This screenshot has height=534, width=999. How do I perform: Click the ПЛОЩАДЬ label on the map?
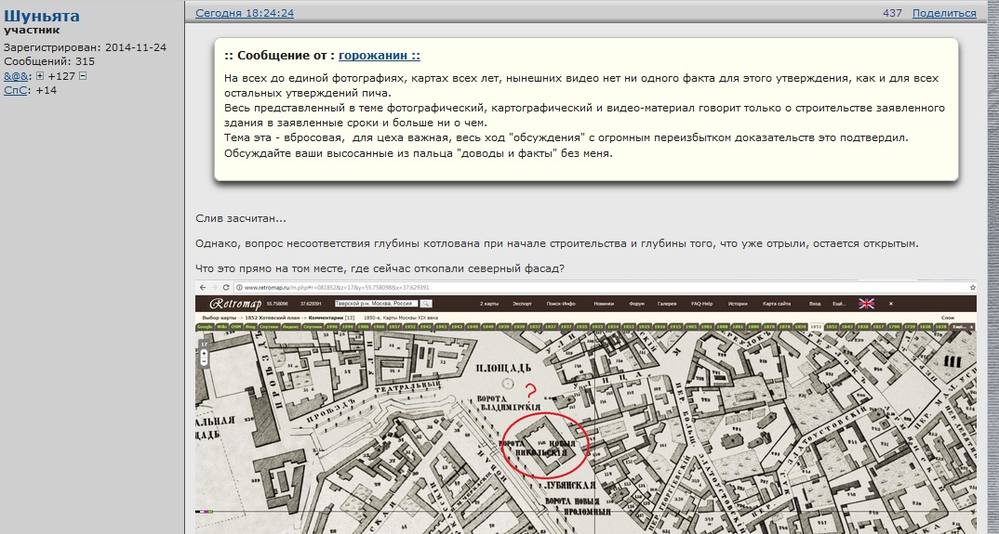tap(503, 368)
